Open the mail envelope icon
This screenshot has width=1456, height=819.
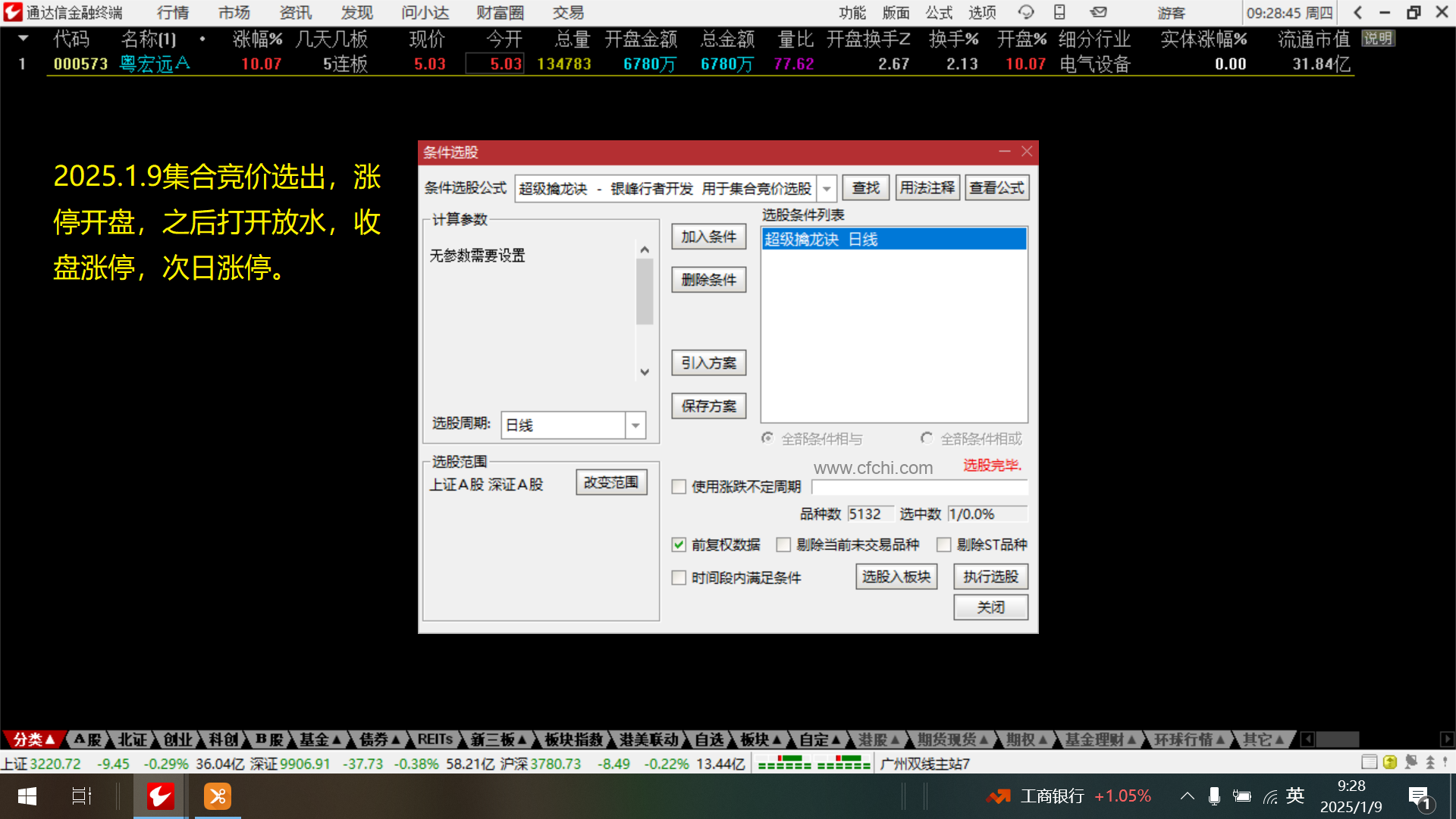point(1098,12)
